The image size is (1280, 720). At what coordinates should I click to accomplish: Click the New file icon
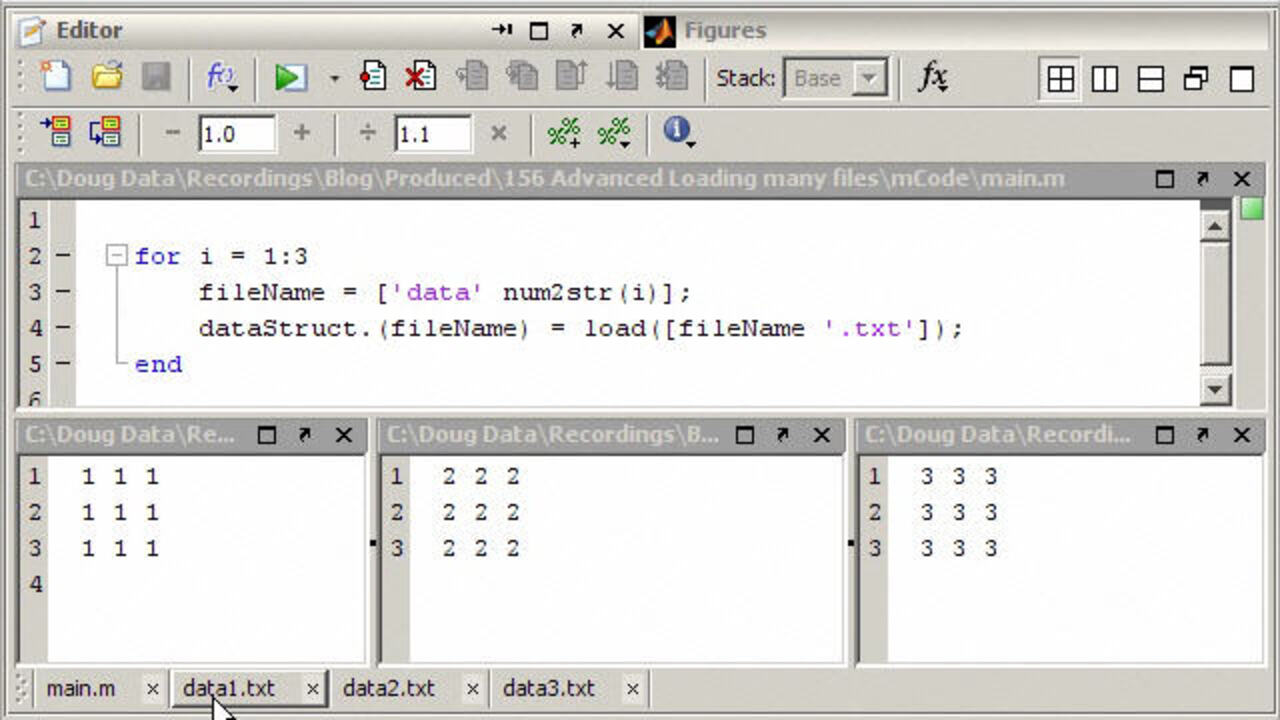pyautogui.click(x=55, y=77)
